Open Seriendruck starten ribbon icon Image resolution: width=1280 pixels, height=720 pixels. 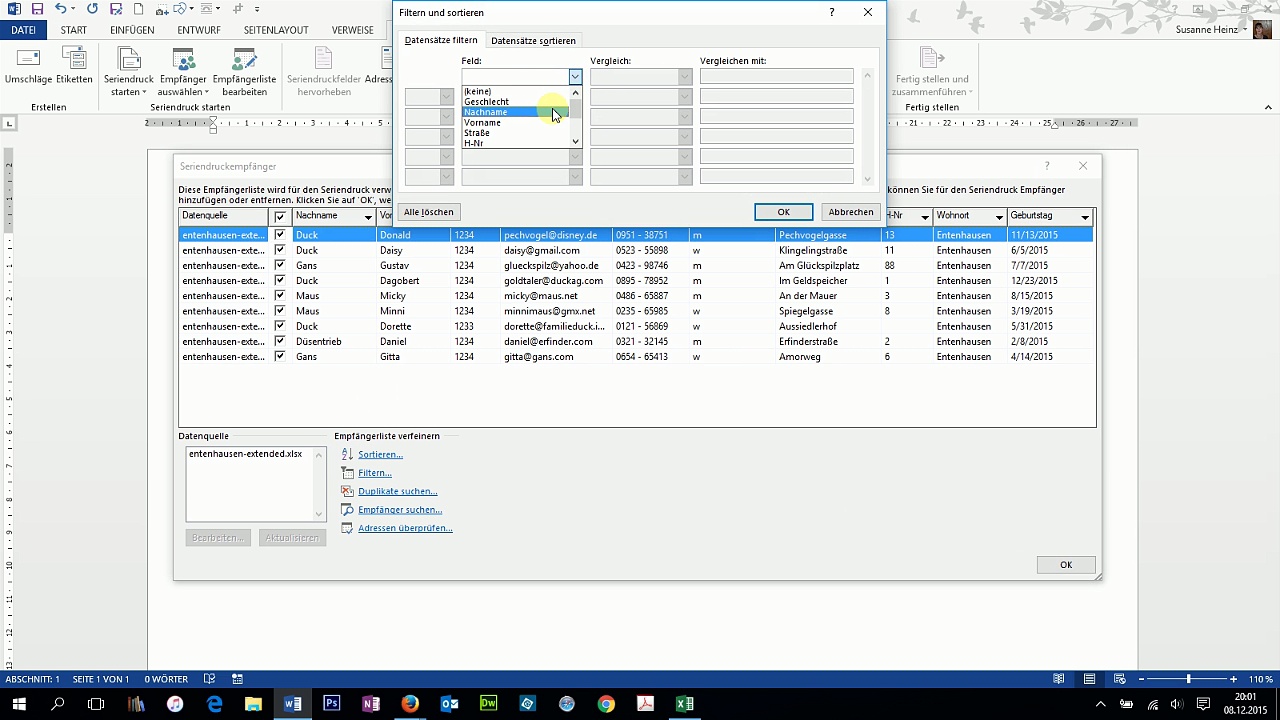click(x=128, y=60)
